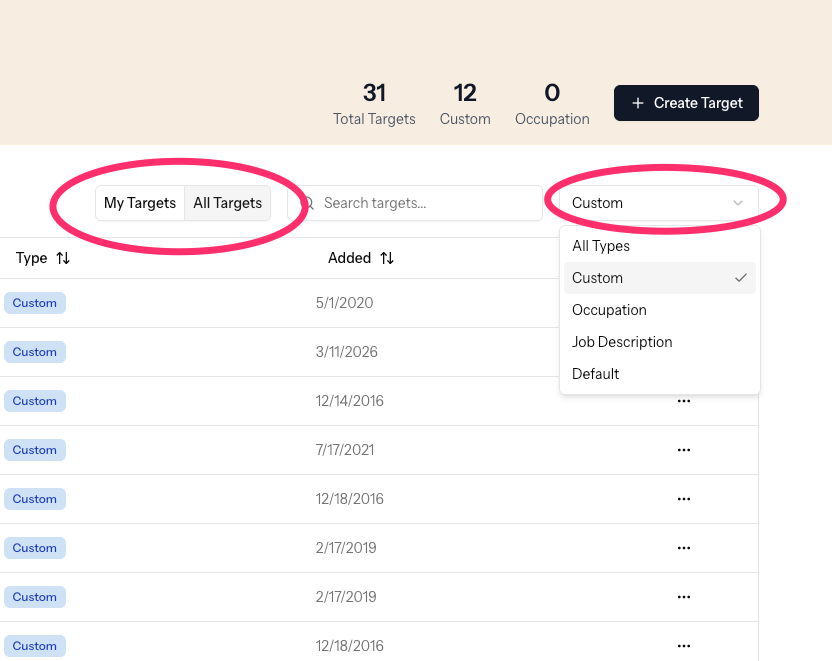This screenshot has height=661, width=832.
Task: Click the search magnifier icon
Action: point(308,203)
